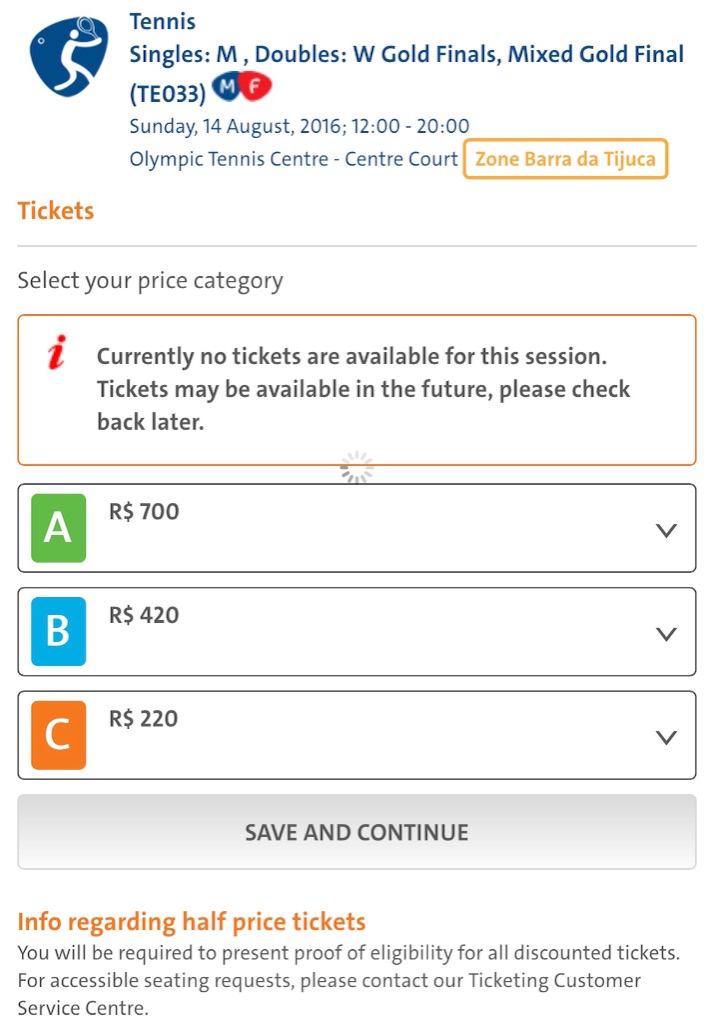Click the Zone Barra da Tijuca tag
Image resolution: width=713 pixels, height=1024 pixels.
(565, 159)
